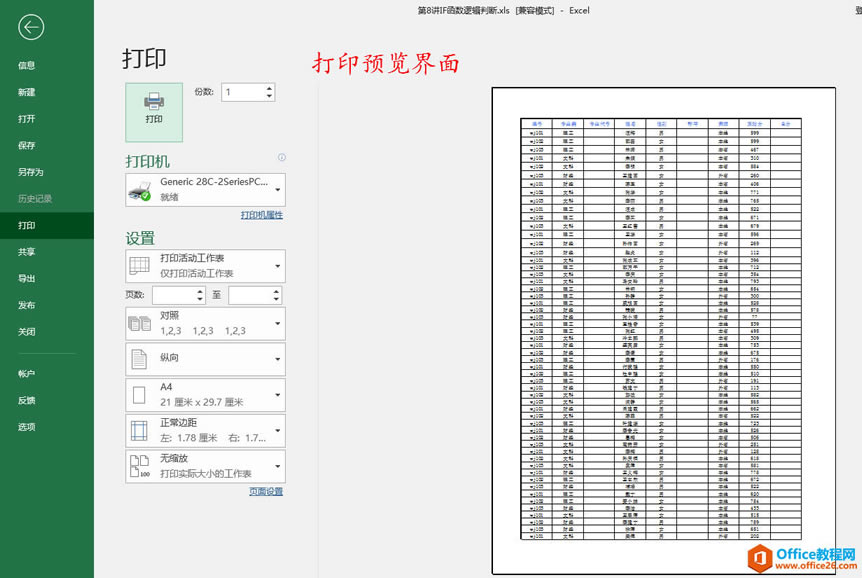Decrease the end page number
The image size is (862, 578).
click(x=276, y=300)
